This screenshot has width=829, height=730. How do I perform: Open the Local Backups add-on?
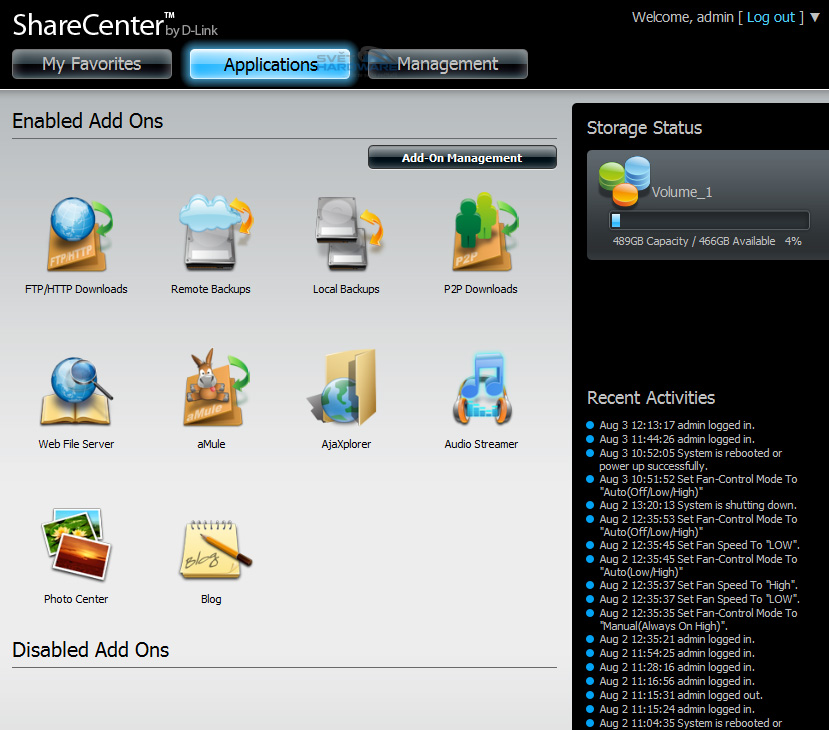pyautogui.click(x=346, y=235)
